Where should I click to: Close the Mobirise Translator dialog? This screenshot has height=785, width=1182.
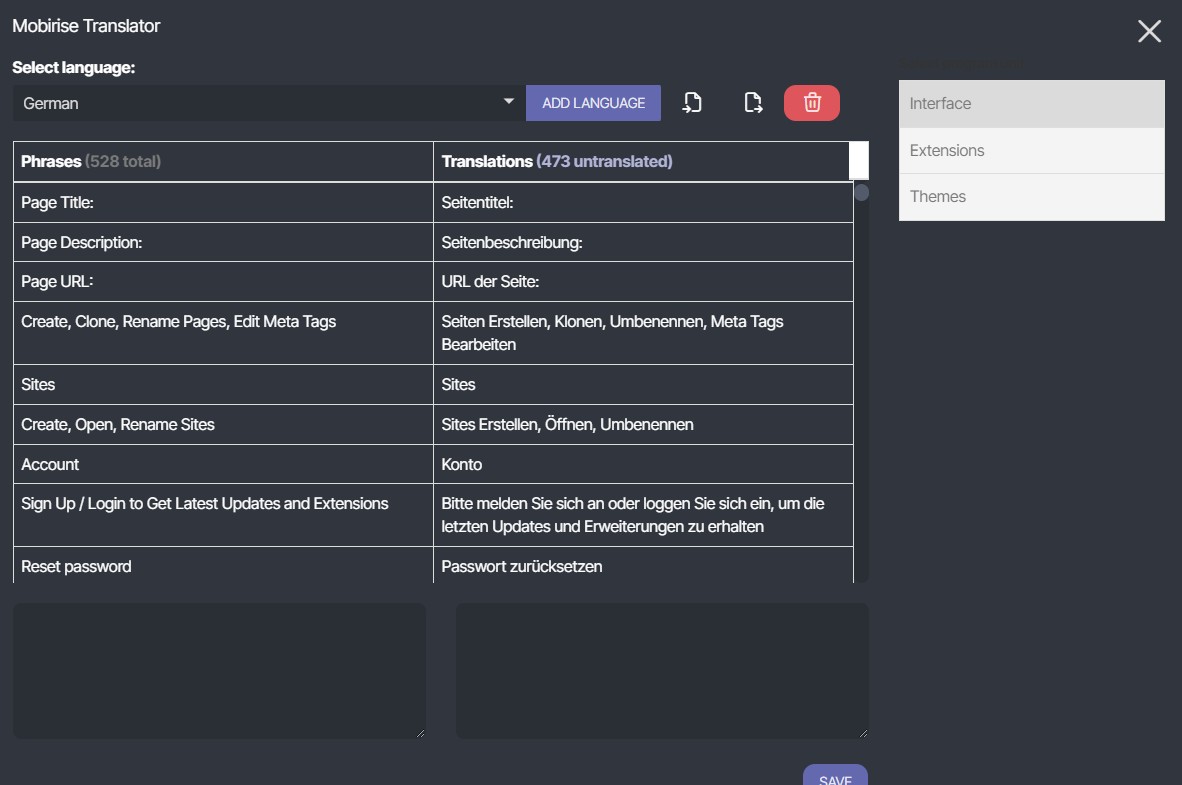[1149, 32]
